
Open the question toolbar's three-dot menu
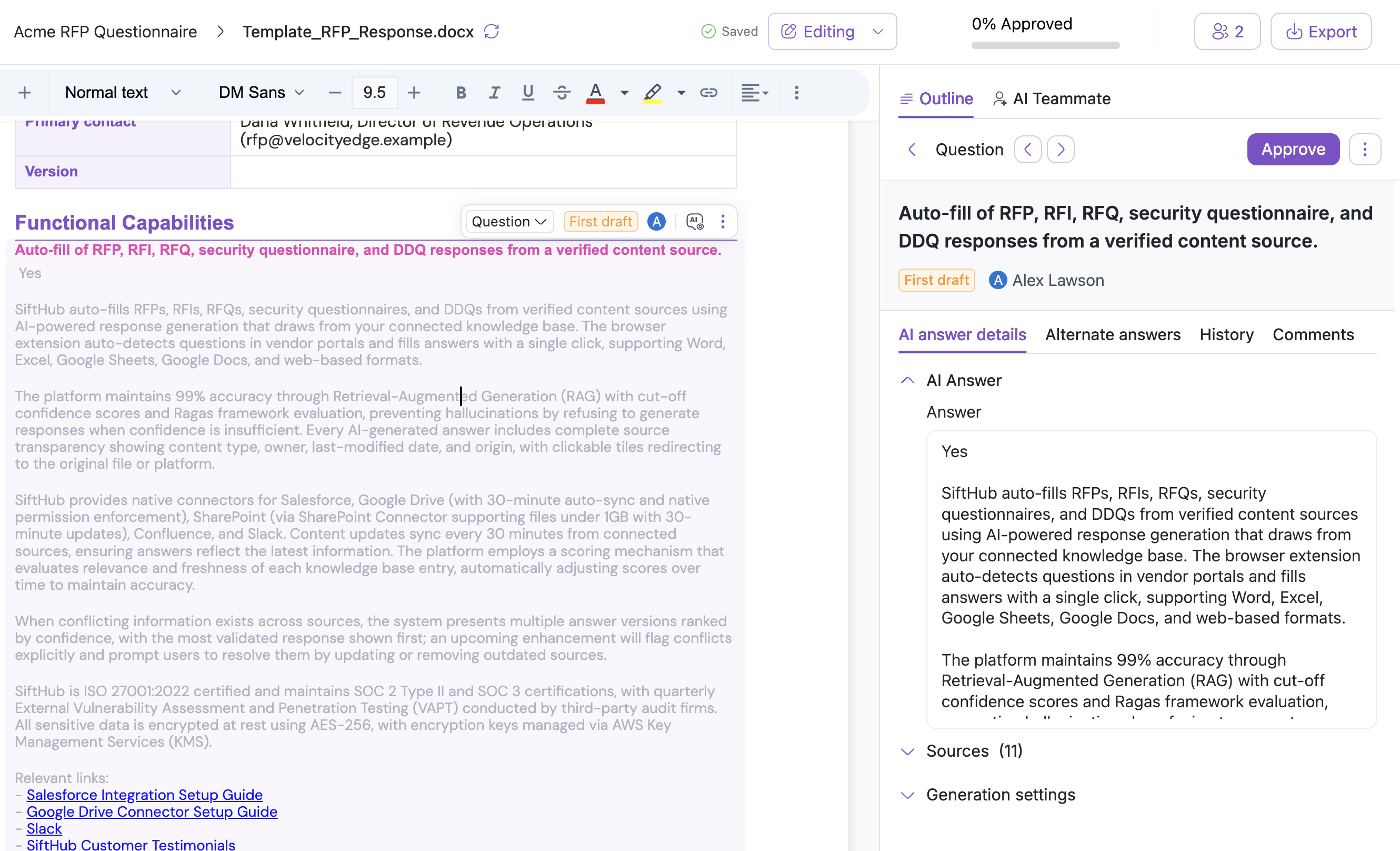point(723,221)
